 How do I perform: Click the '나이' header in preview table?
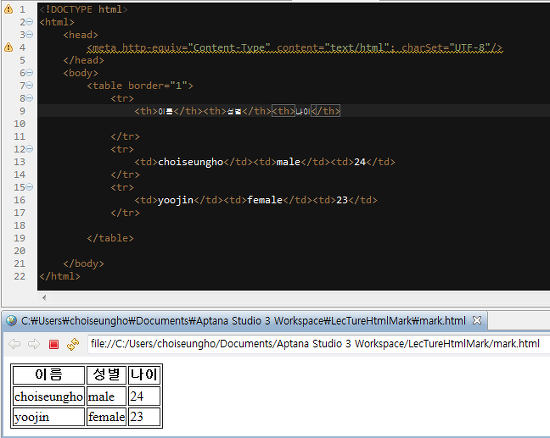tap(144, 375)
